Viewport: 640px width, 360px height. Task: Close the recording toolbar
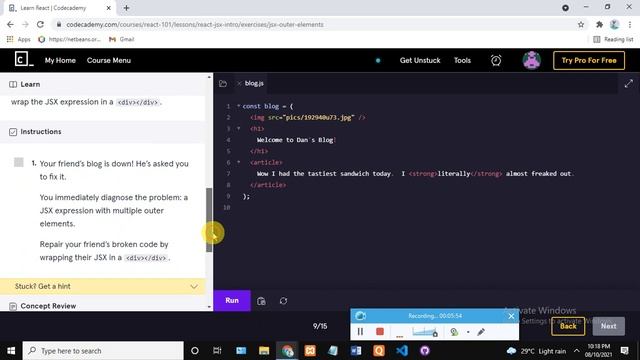click(511, 316)
